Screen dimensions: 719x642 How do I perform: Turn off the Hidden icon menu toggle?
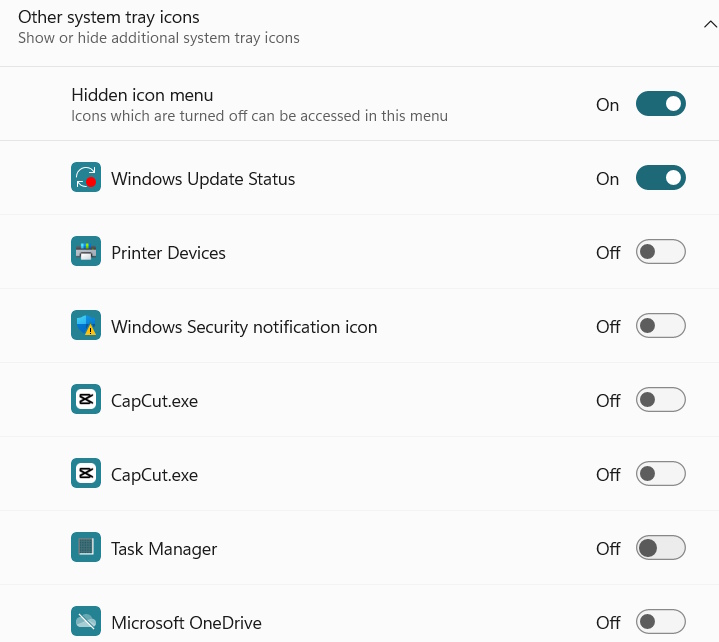[660, 104]
